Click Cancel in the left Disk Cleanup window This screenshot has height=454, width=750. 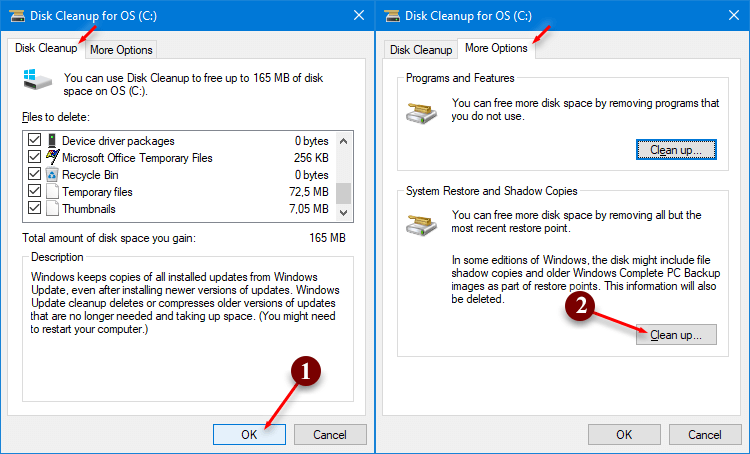pyautogui.click(x=330, y=434)
